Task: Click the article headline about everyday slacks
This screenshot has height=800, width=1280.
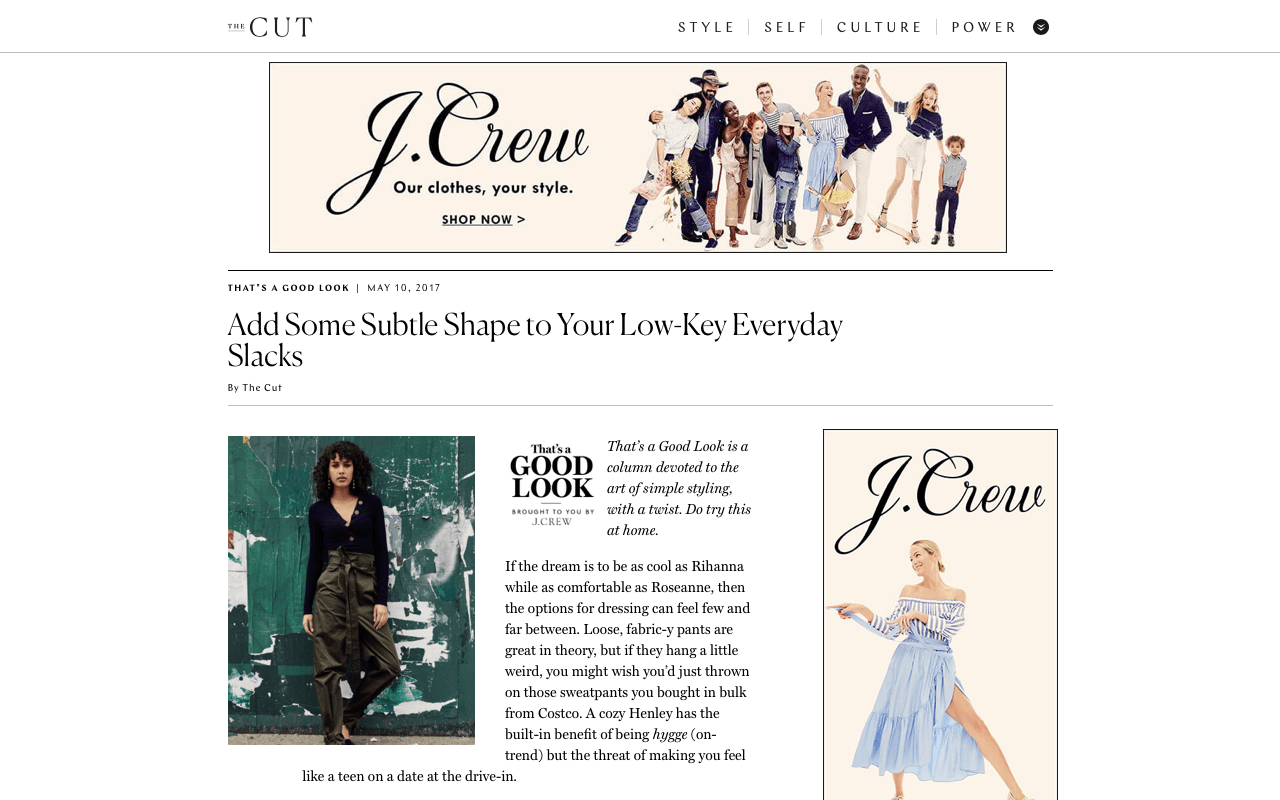Action: [x=535, y=340]
